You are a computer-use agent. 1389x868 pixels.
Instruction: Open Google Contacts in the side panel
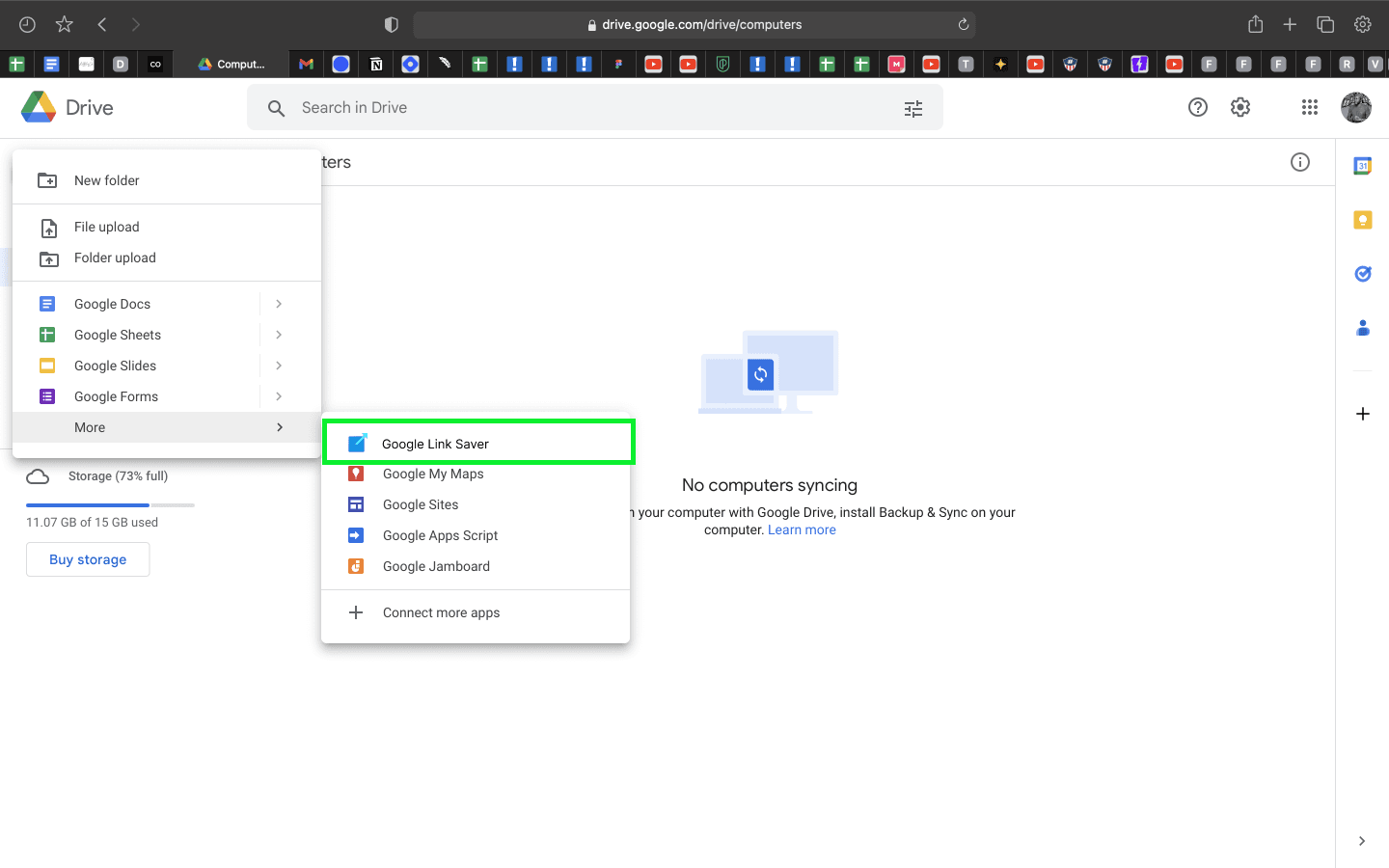1362,328
